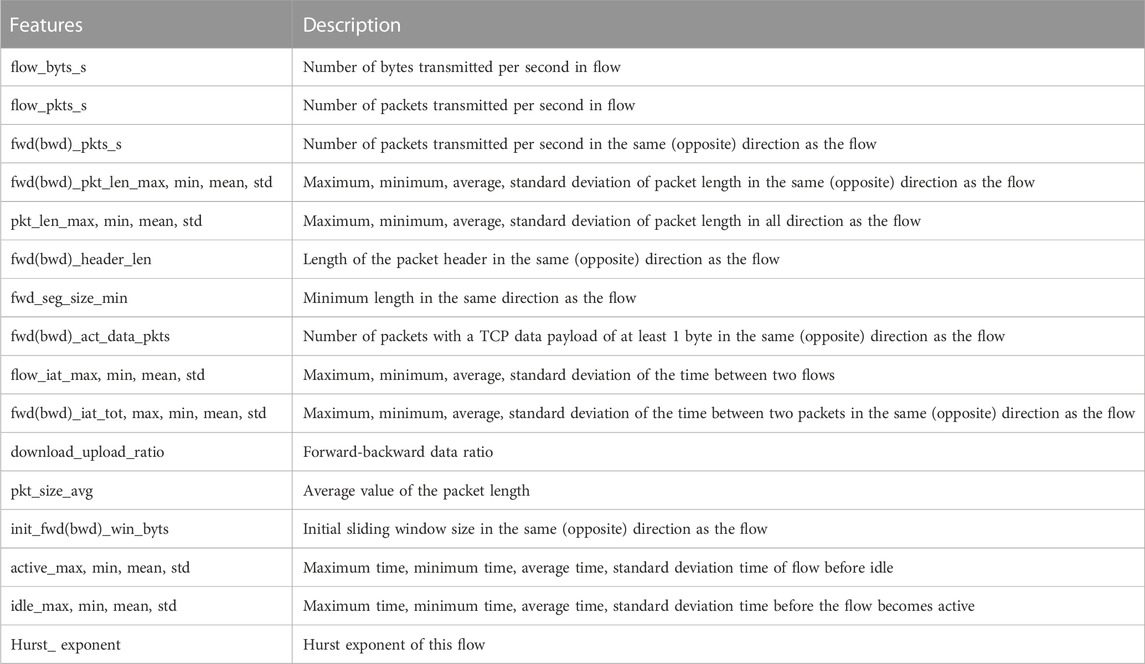Select the flow_byts_s feature cell
This screenshot has width=1145, height=664.
(x=146, y=67)
